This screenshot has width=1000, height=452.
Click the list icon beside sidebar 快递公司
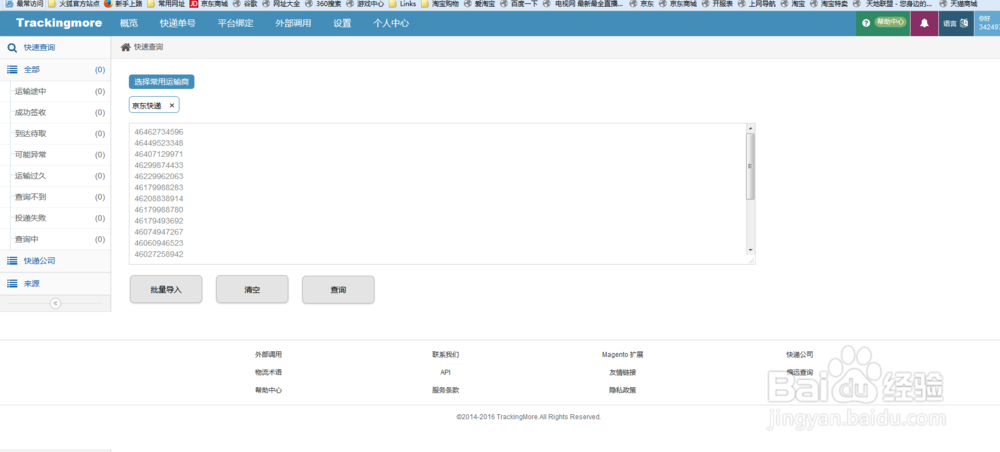click(12, 261)
